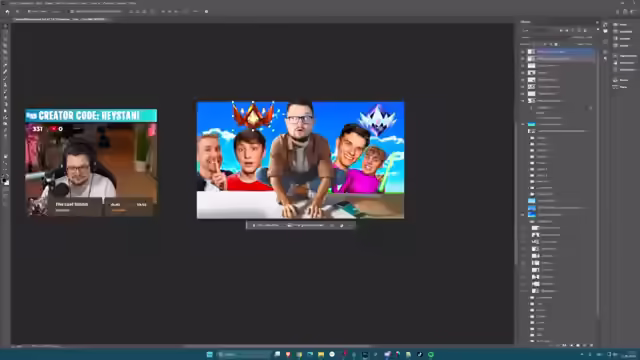The image size is (640, 360).
Task: Open the Swatches panel from the collapsed dock
Action: [x=623, y=31]
